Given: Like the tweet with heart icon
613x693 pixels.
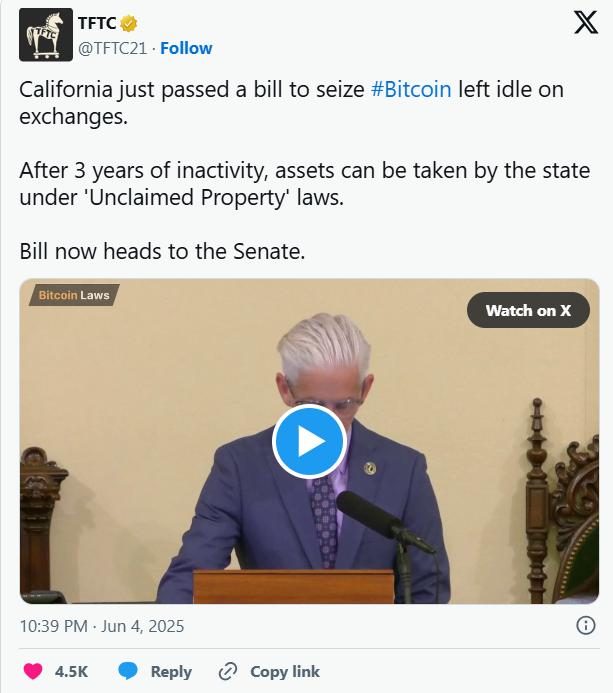Looking at the screenshot, I should click(x=34, y=671).
